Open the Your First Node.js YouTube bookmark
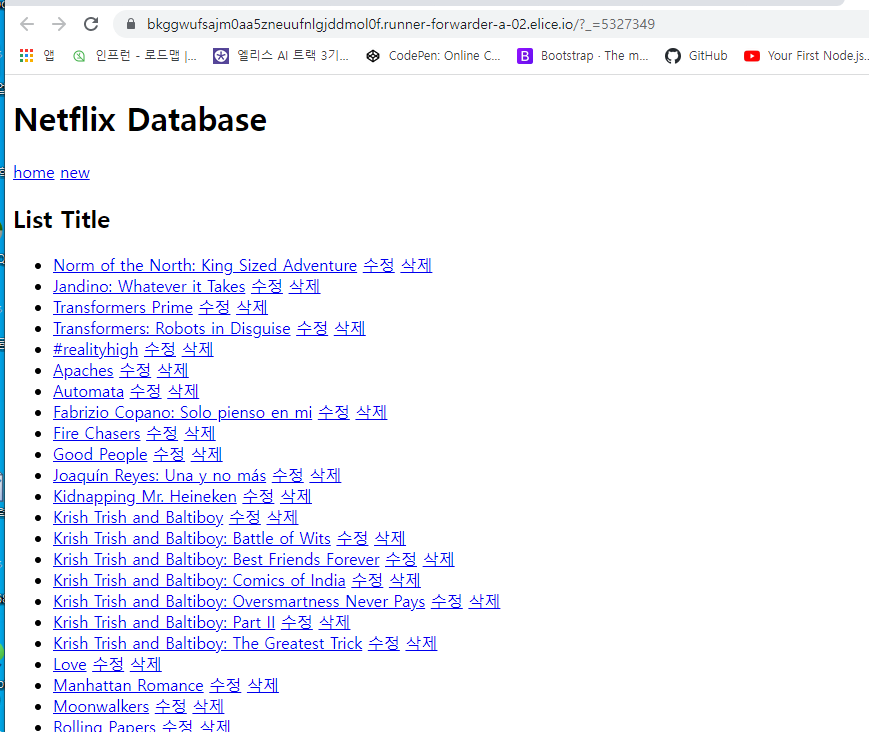 (x=806, y=55)
